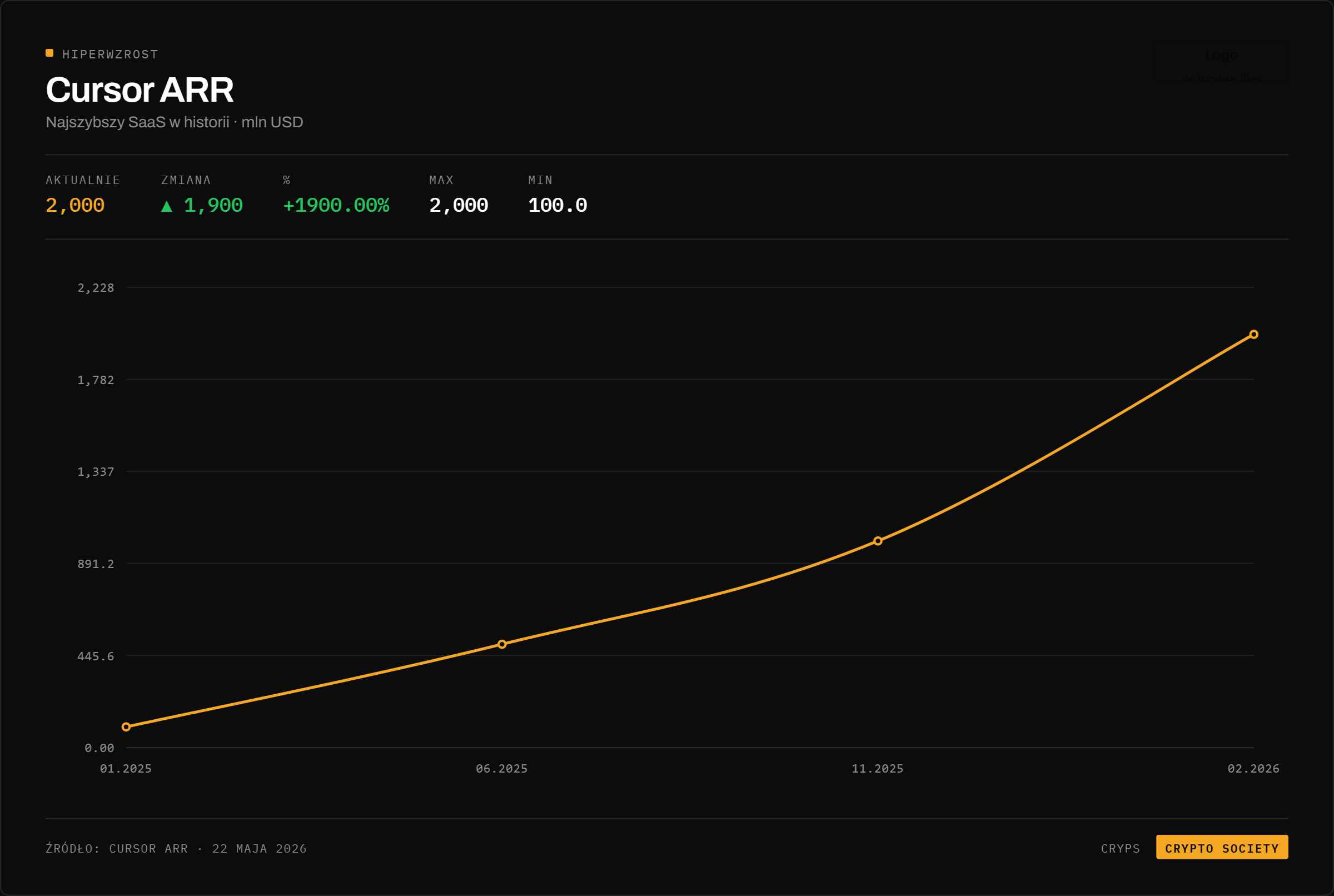
Task: Click the "Cursor ARR" chart title
Action: coord(140,89)
